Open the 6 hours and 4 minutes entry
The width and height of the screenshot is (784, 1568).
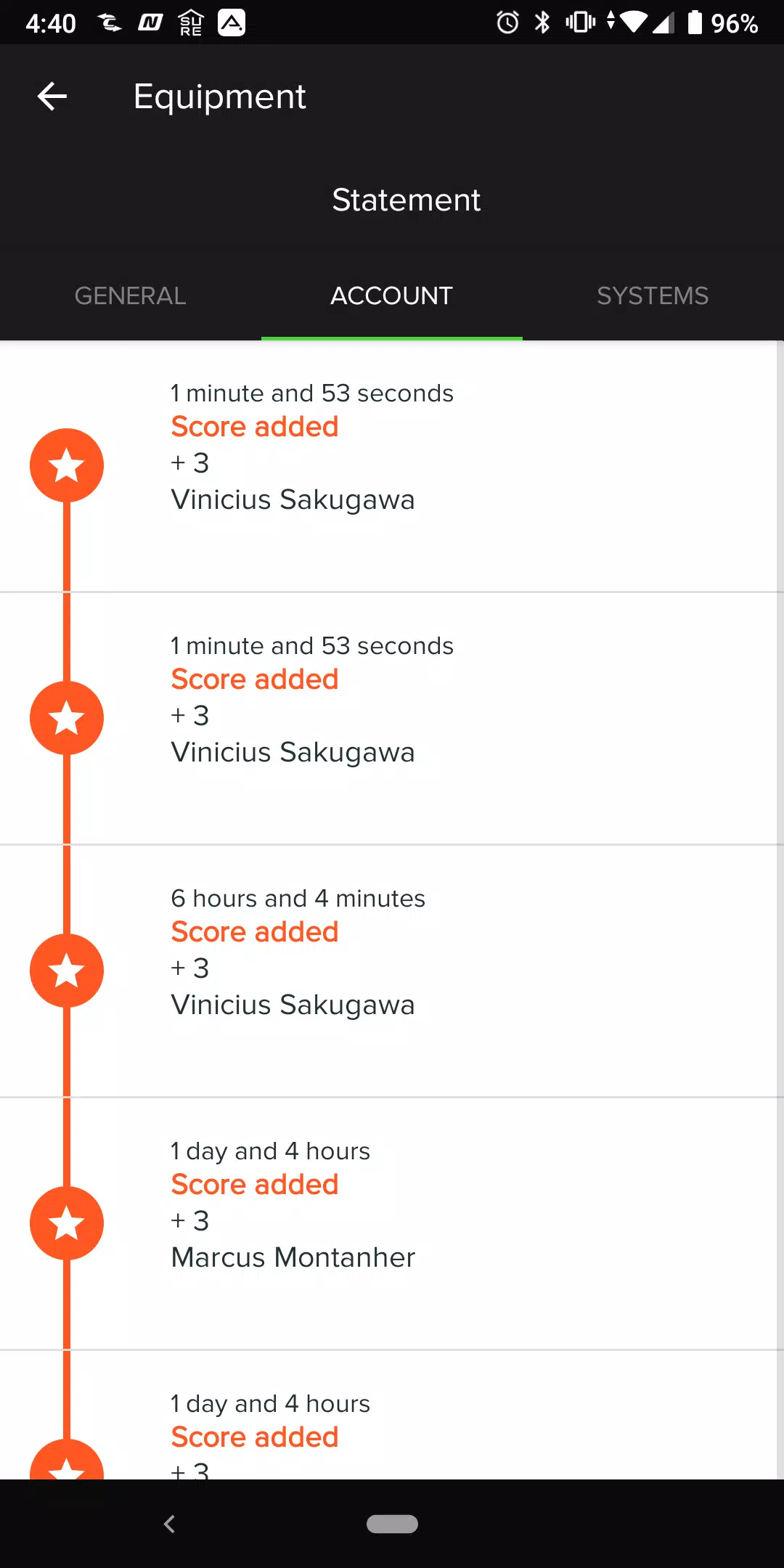(392, 971)
